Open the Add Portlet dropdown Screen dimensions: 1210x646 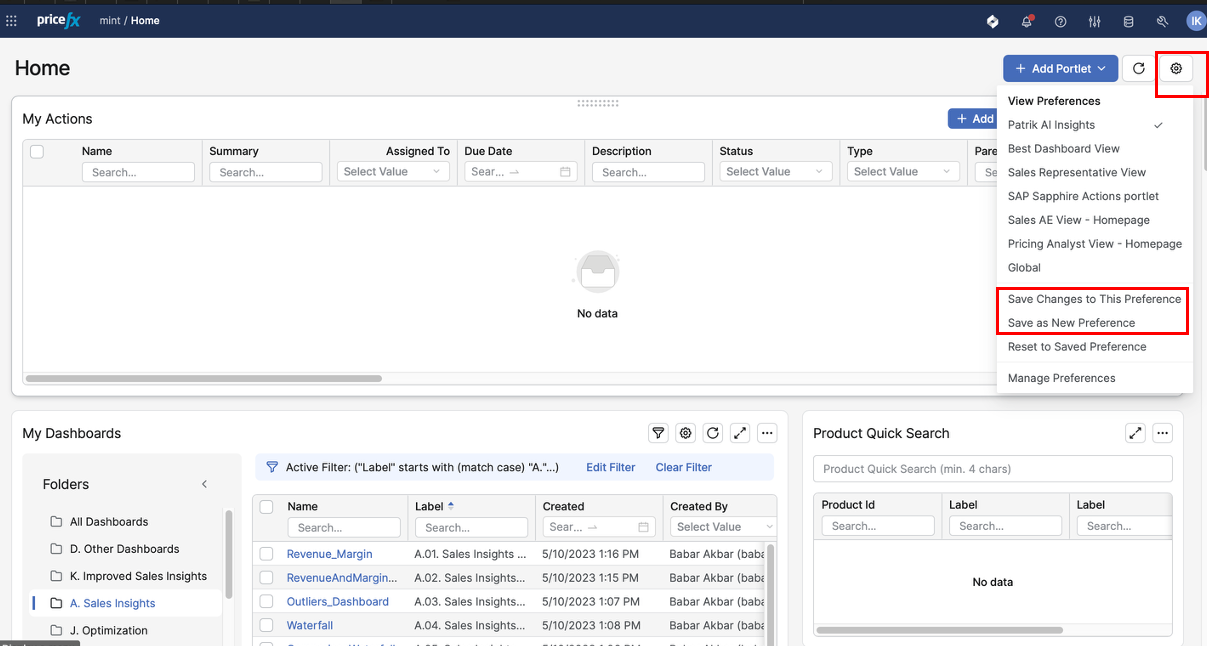point(1060,68)
